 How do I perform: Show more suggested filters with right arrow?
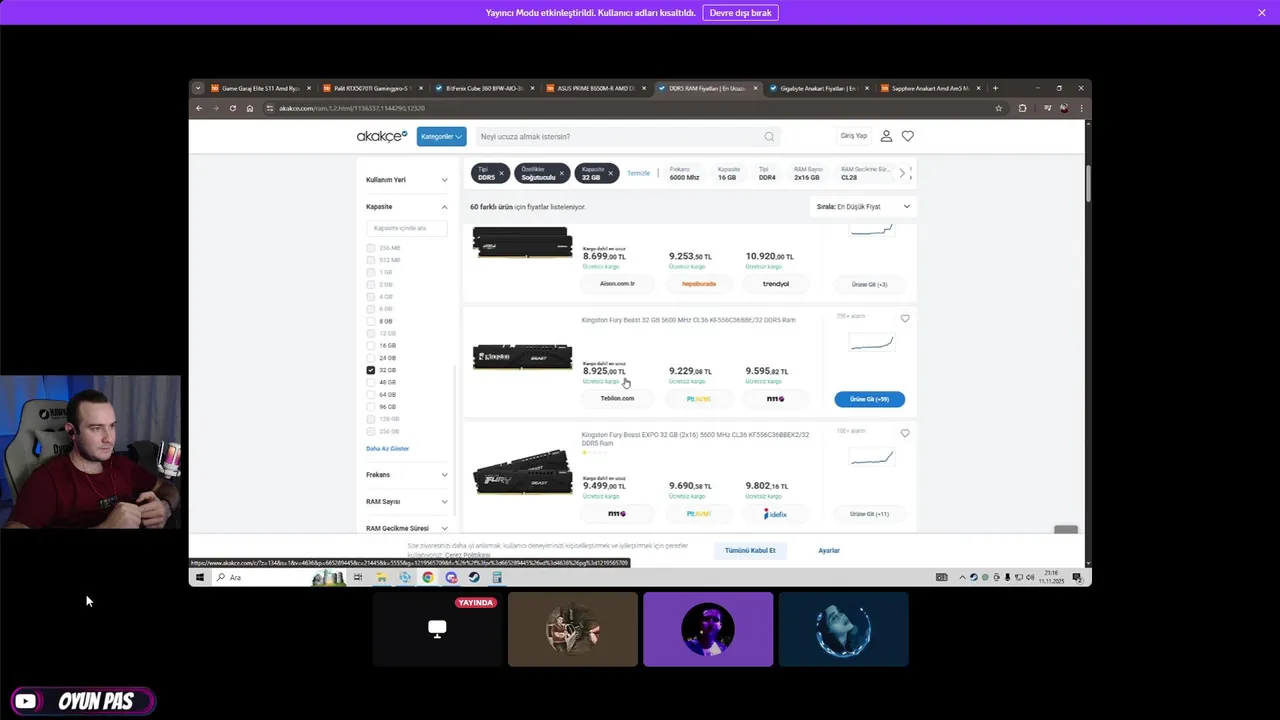tap(902, 173)
